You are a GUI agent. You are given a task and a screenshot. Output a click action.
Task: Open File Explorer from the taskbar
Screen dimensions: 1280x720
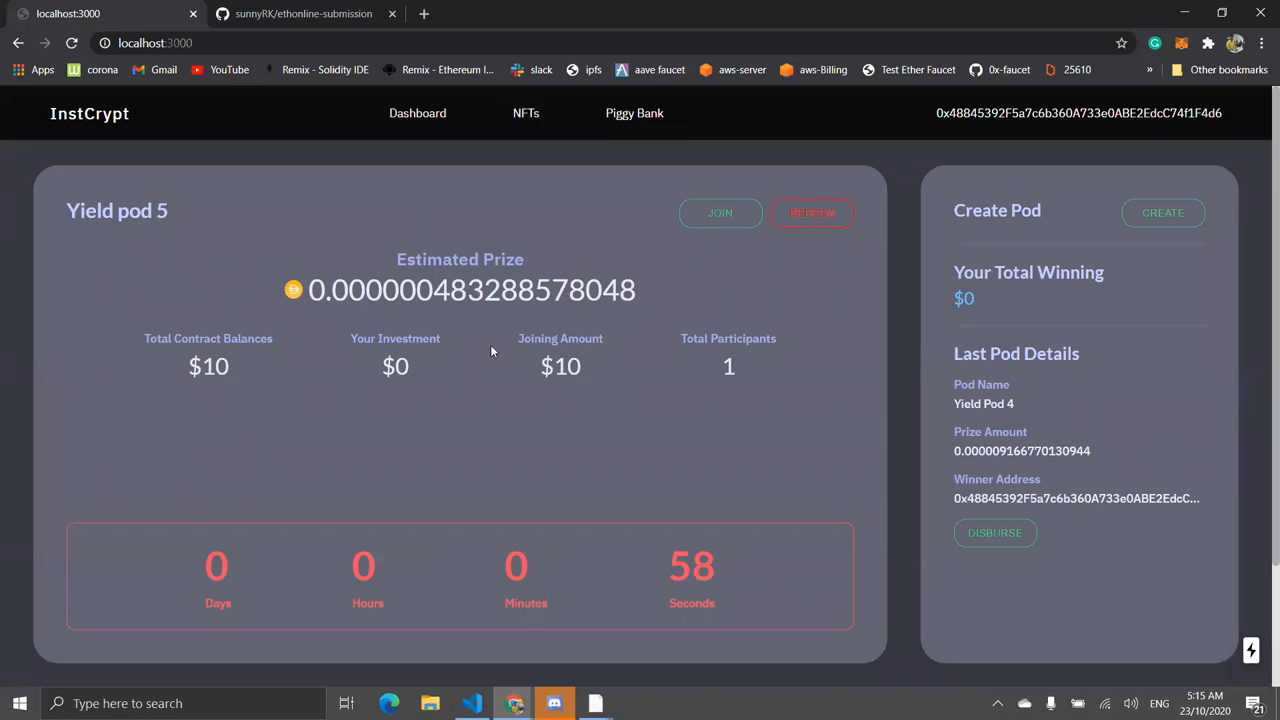(430, 703)
